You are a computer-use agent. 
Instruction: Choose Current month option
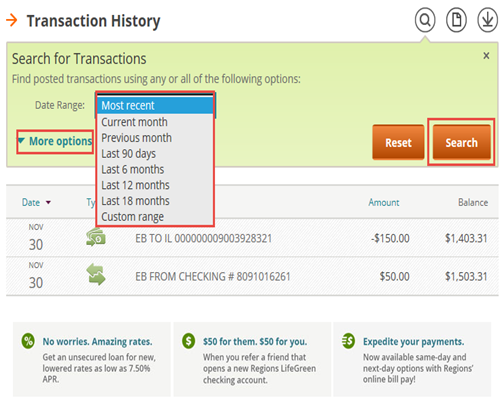click(x=155, y=122)
